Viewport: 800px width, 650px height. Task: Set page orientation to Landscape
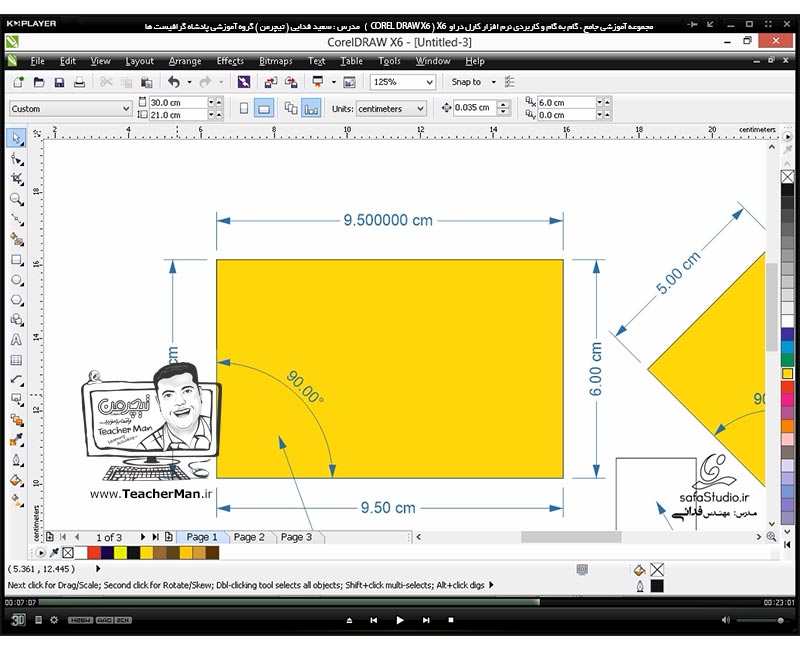click(x=264, y=108)
